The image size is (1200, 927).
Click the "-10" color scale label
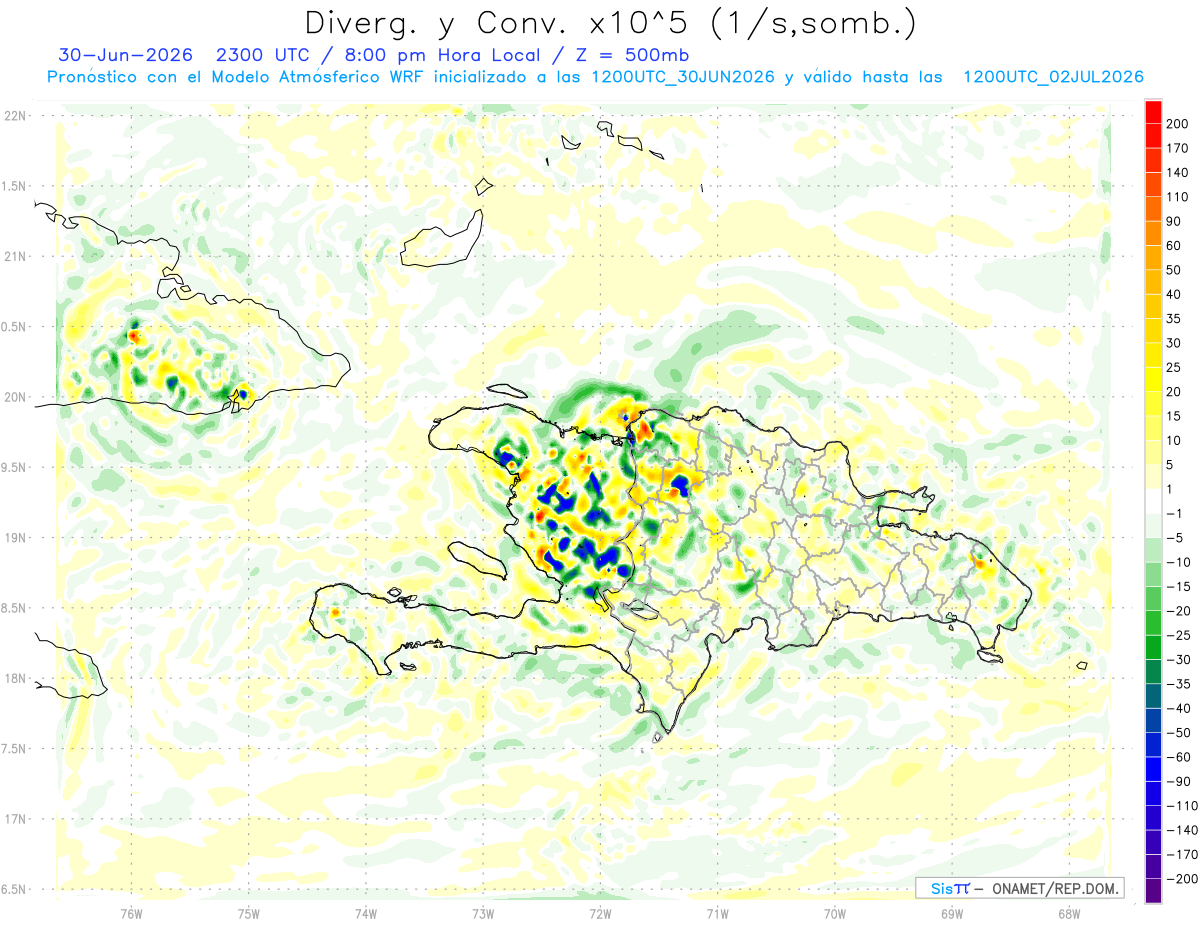pos(1179,562)
